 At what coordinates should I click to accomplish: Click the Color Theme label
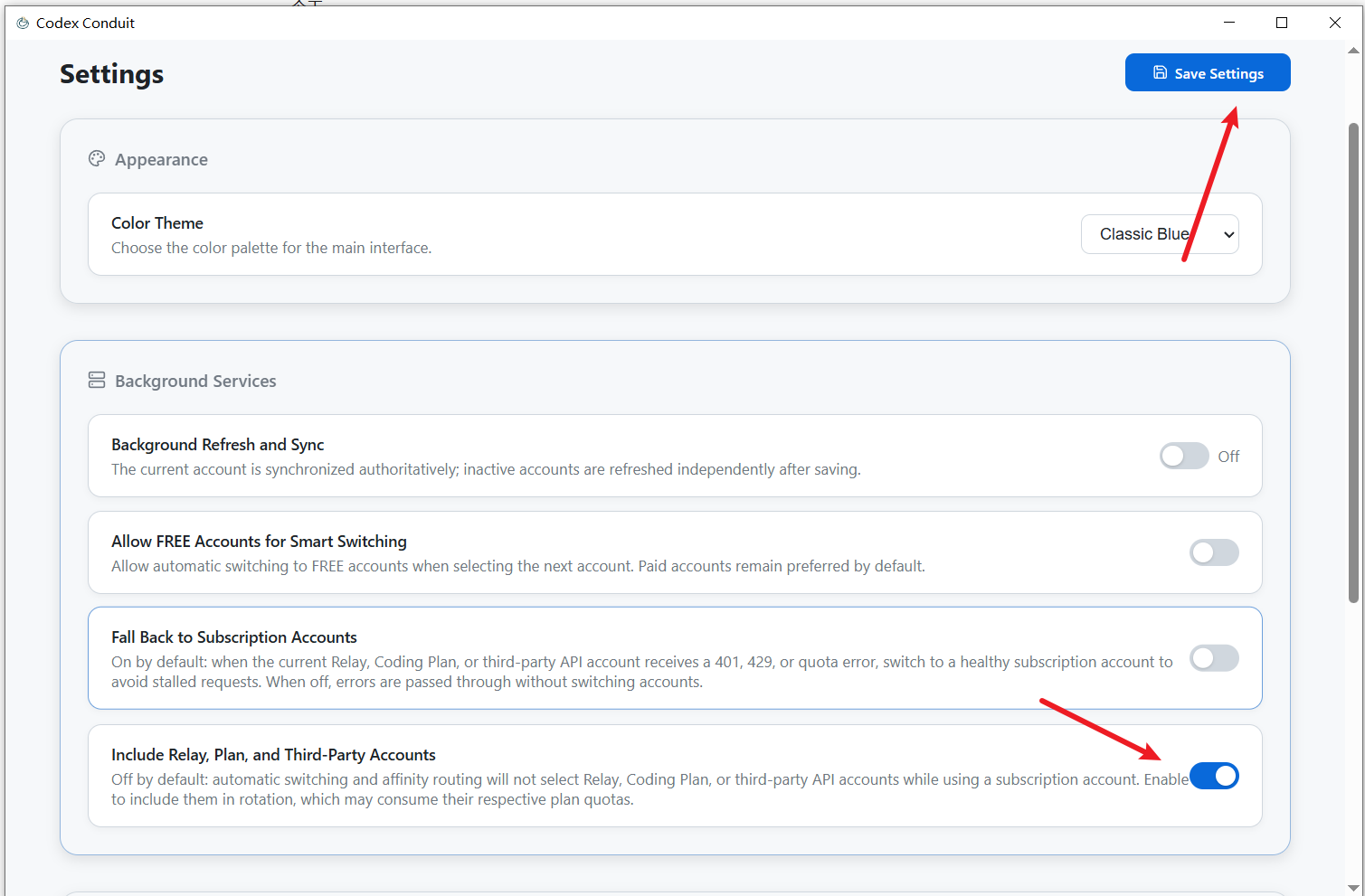[157, 223]
